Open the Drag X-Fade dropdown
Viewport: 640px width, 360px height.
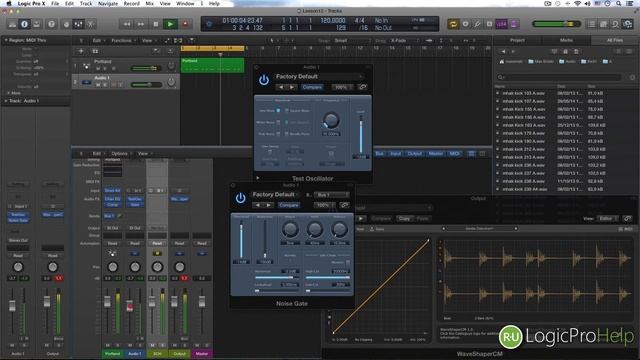404,40
